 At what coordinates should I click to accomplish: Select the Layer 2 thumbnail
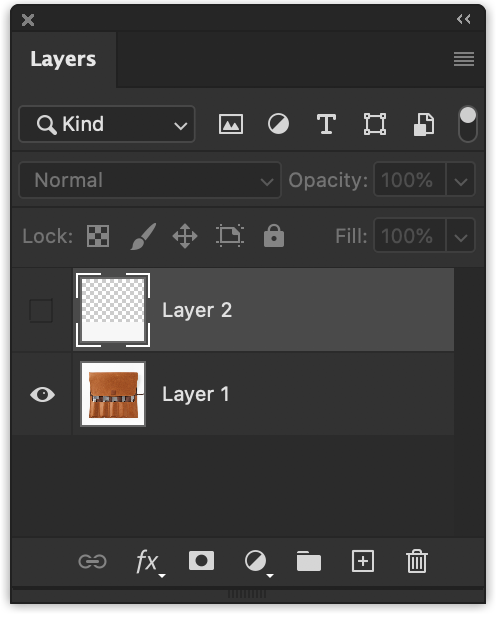click(x=113, y=310)
